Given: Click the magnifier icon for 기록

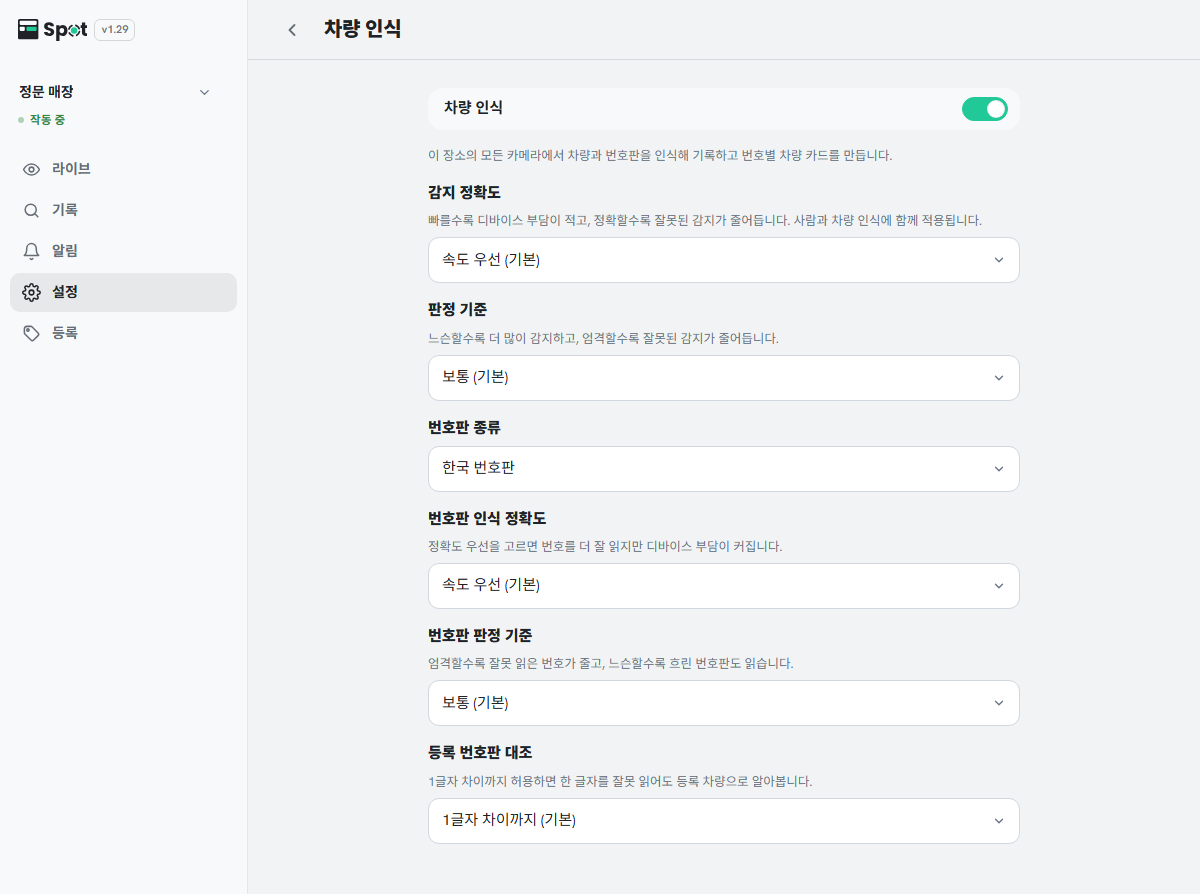Looking at the screenshot, I should [32, 210].
